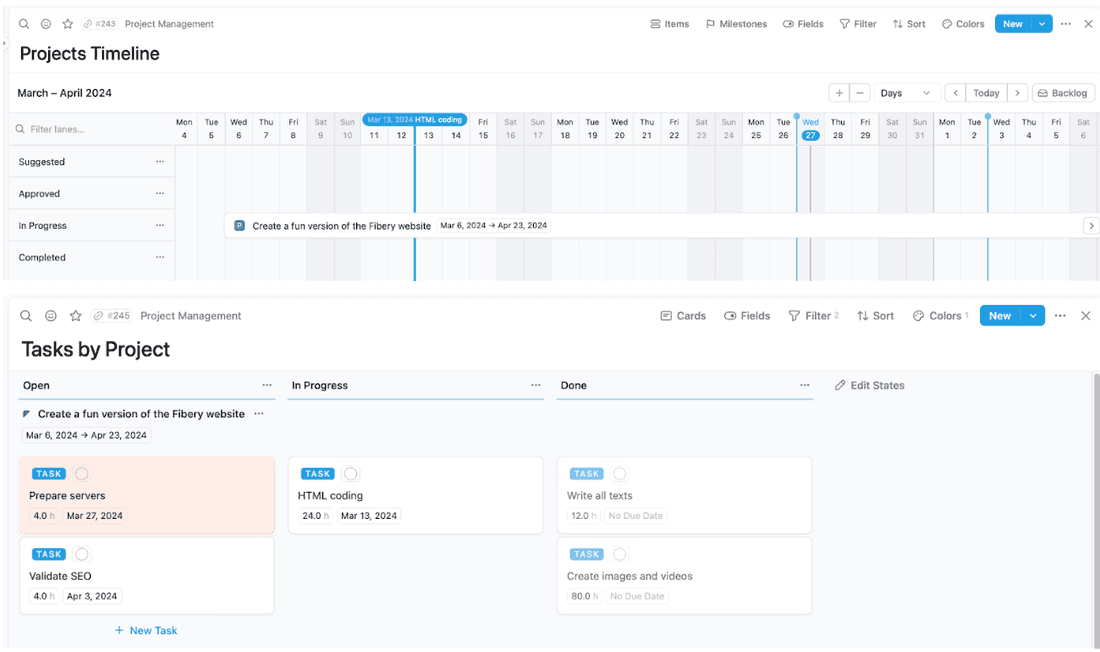Open the Cards settings in Tasks by Project
Screen dimensions: 1100x652
pyautogui.click(x=683, y=315)
